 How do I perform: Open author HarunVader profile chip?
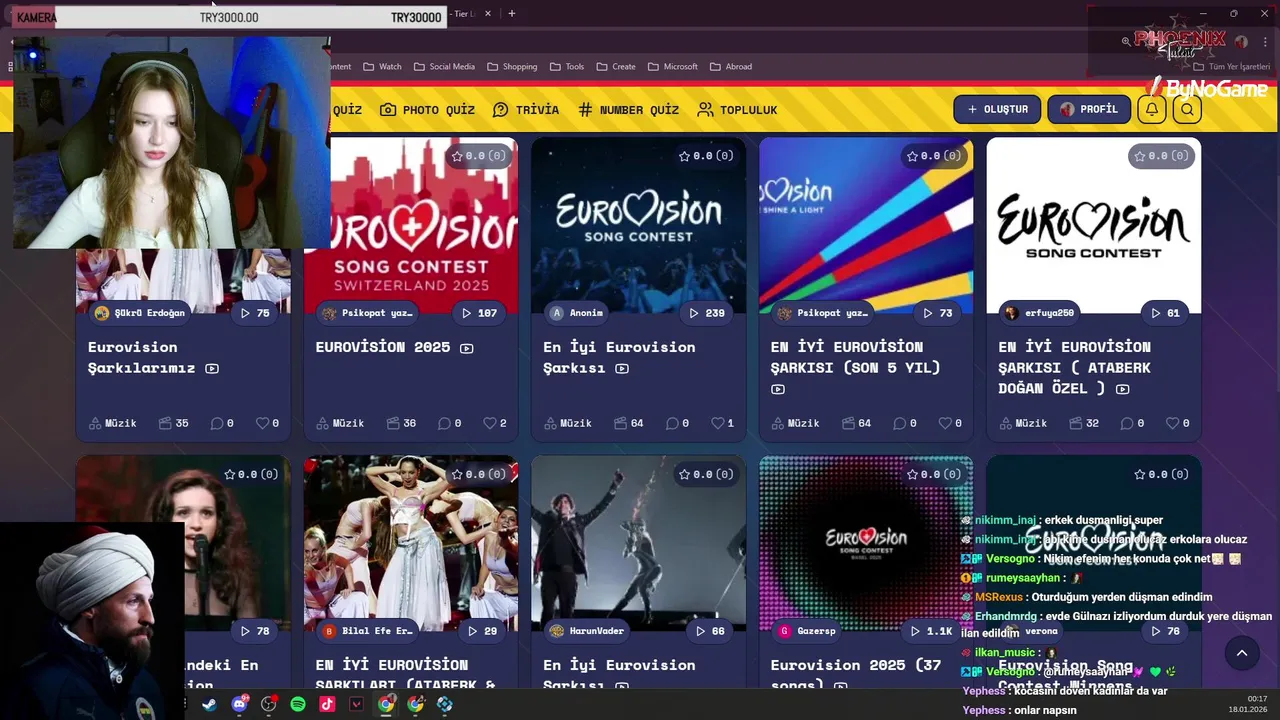pos(588,631)
